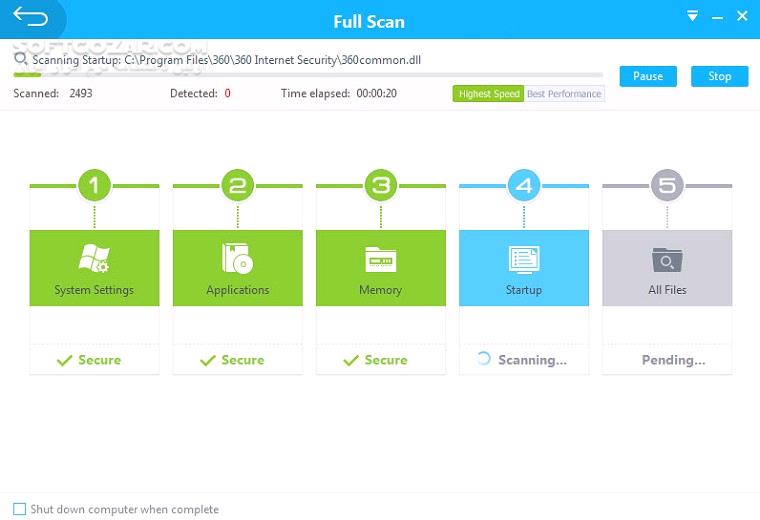Image resolution: width=760 pixels, height=520 pixels.
Task: Select step 1 circle marker
Action: coord(95,185)
